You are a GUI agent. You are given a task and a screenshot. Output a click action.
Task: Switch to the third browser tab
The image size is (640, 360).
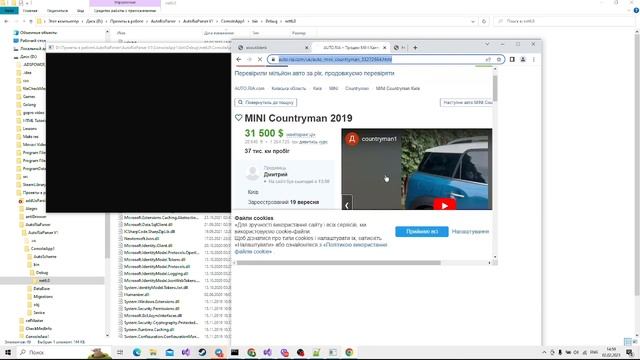tap(400, 48)
